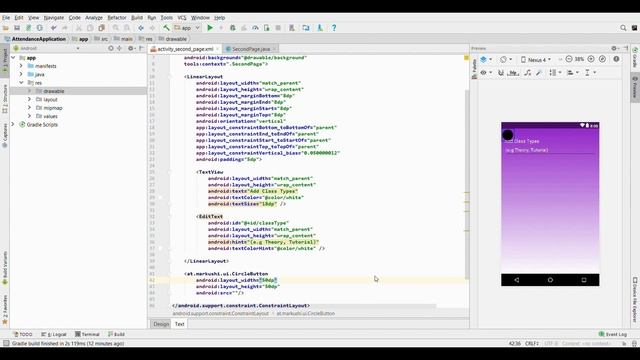Image resolution: width=640 pixels, height=360 pixels.
Task: Open the Guidelines dropdown in Preview toolbar
Action: coord(590,73)
